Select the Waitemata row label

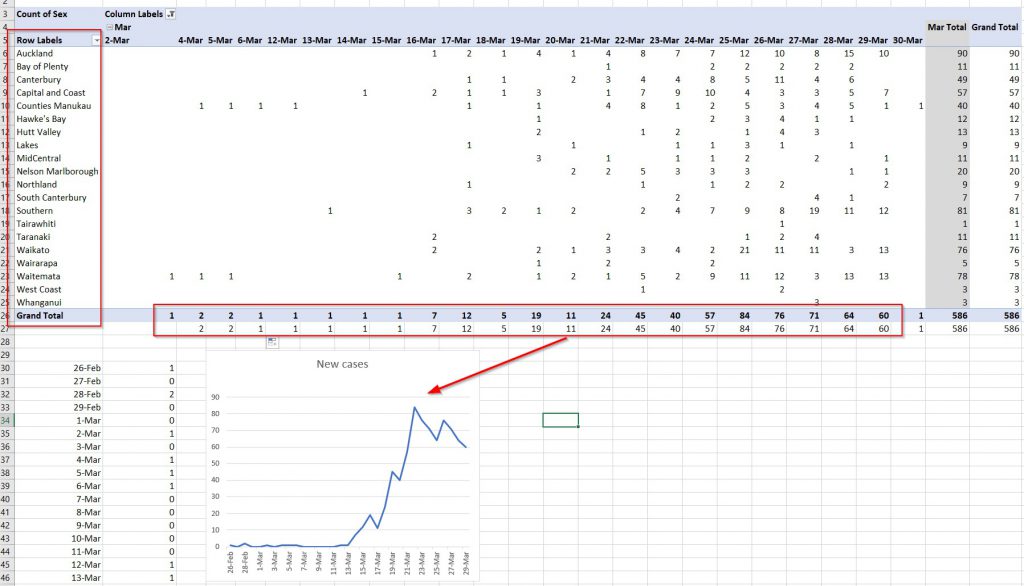pos(39,276)
